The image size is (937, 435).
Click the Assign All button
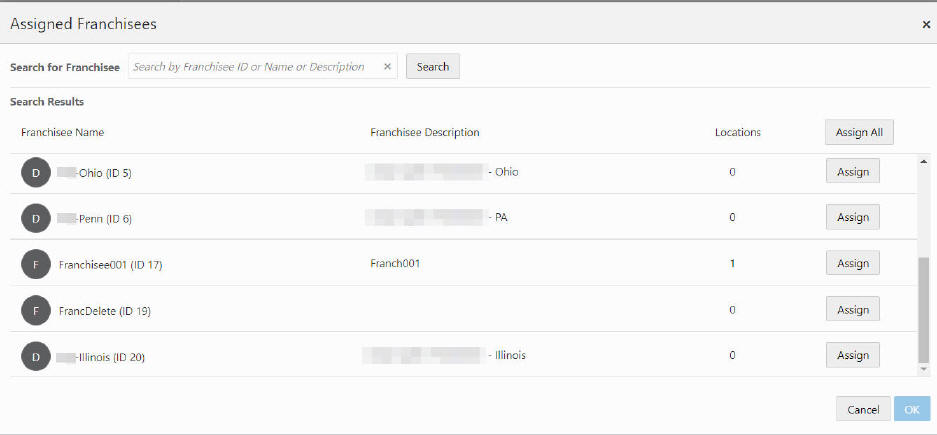[x=859, y=133]
